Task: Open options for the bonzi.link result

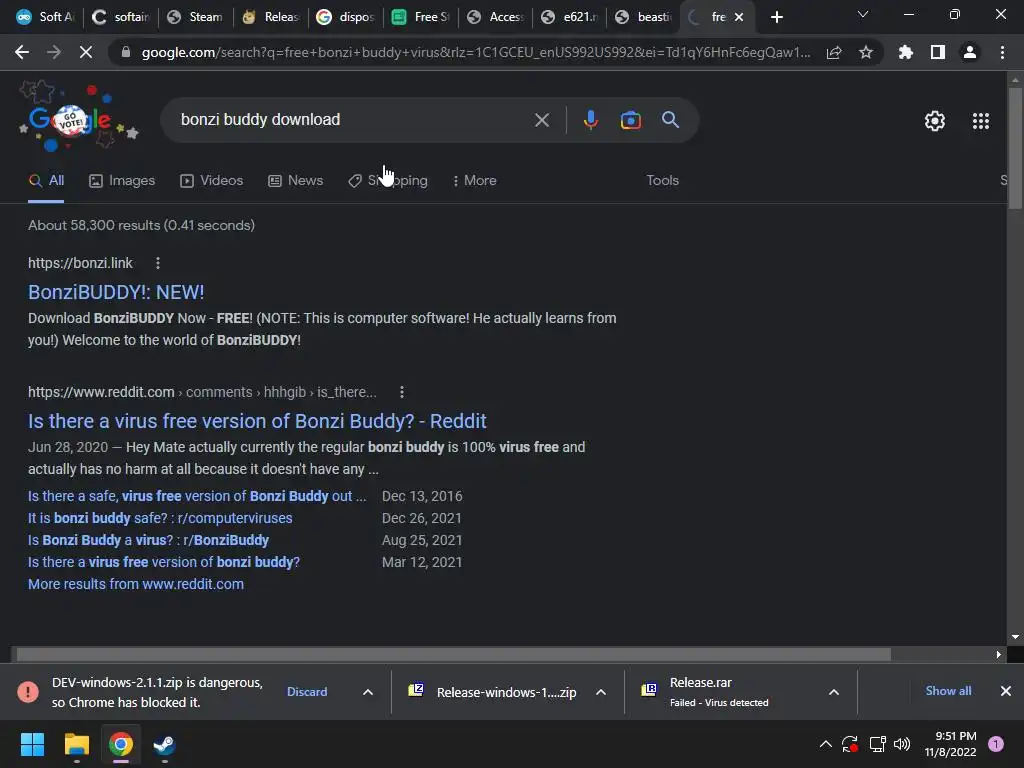Action: pyautogui.click(x=157, y=263)
